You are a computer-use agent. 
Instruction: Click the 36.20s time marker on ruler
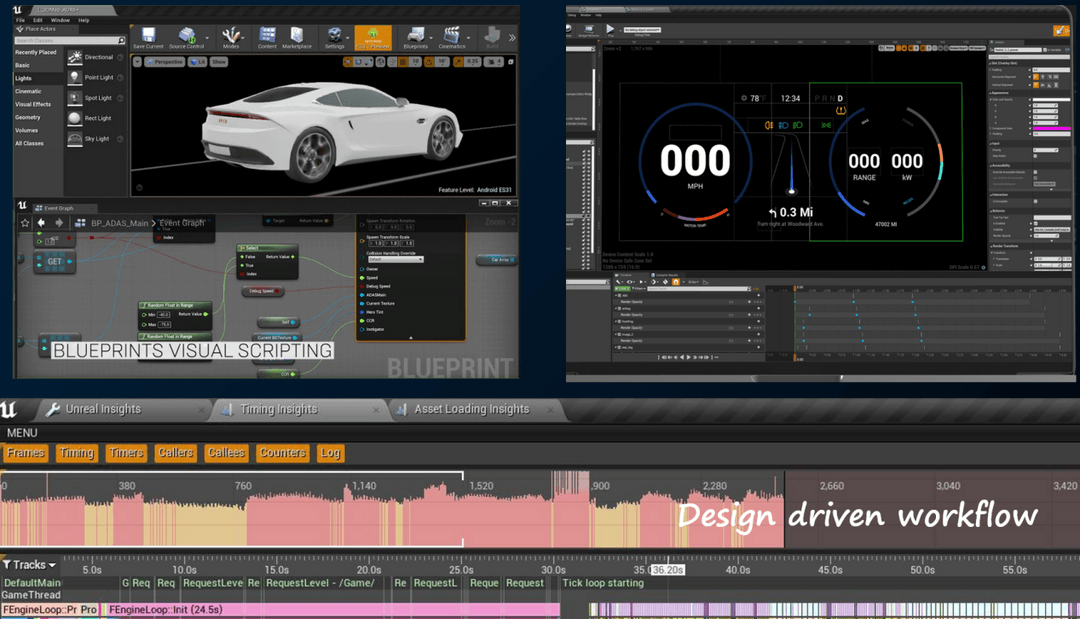[x=667, y=570]
